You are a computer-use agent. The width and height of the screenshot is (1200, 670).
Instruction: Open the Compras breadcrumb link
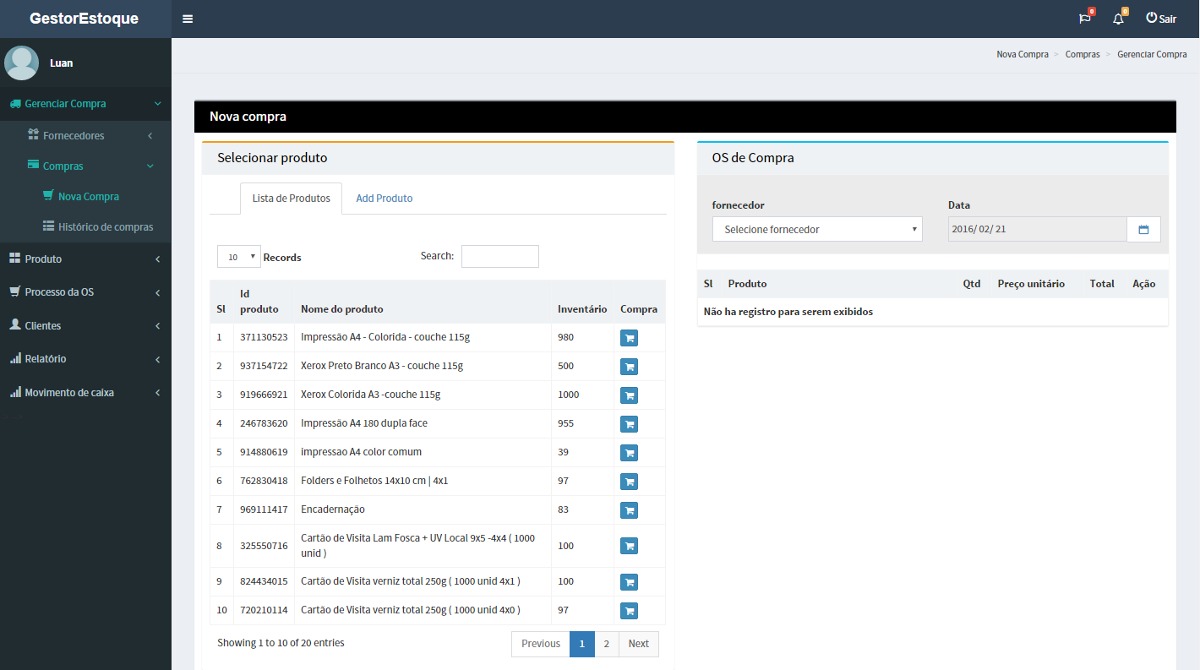pos(1082,54)
